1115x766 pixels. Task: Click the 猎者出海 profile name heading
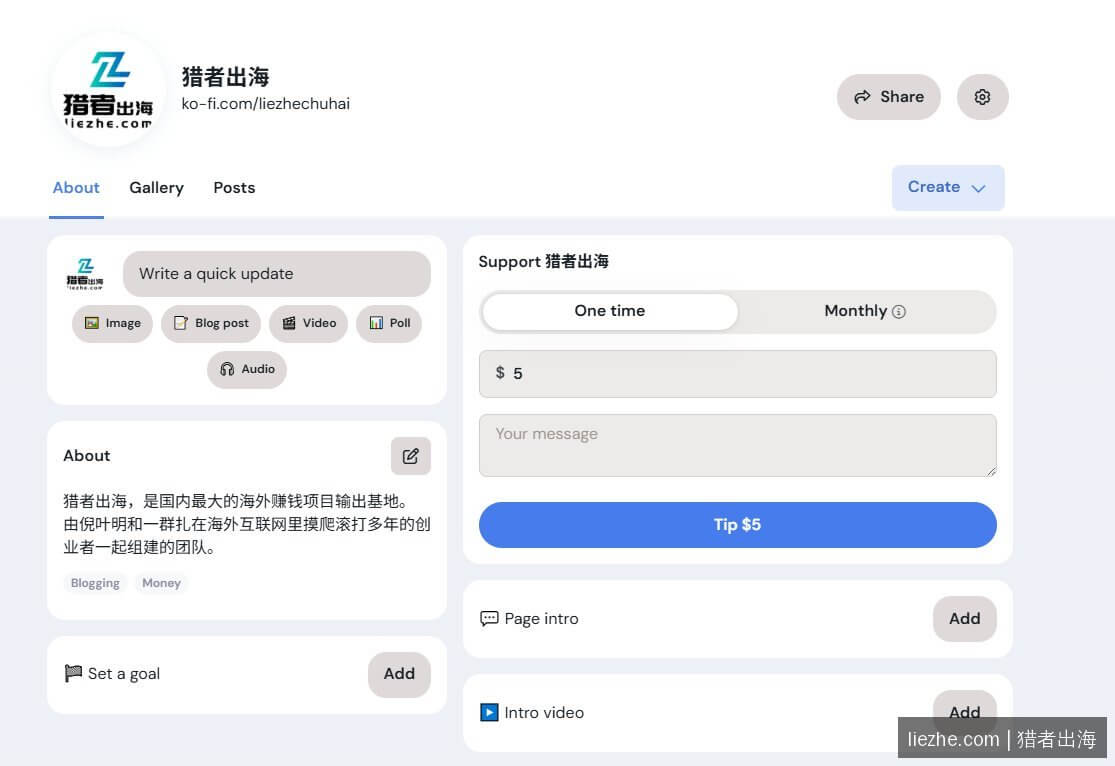click(225, 76)
